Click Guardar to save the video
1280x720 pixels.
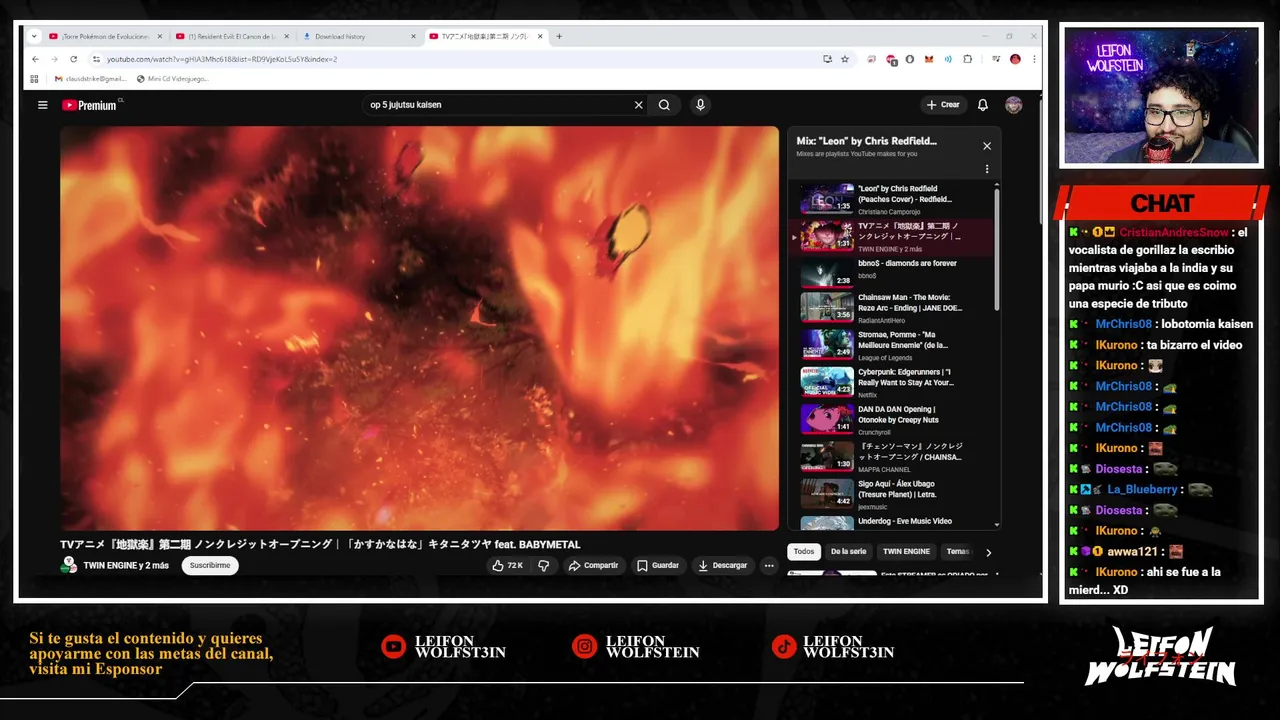[x=658, y=565]
